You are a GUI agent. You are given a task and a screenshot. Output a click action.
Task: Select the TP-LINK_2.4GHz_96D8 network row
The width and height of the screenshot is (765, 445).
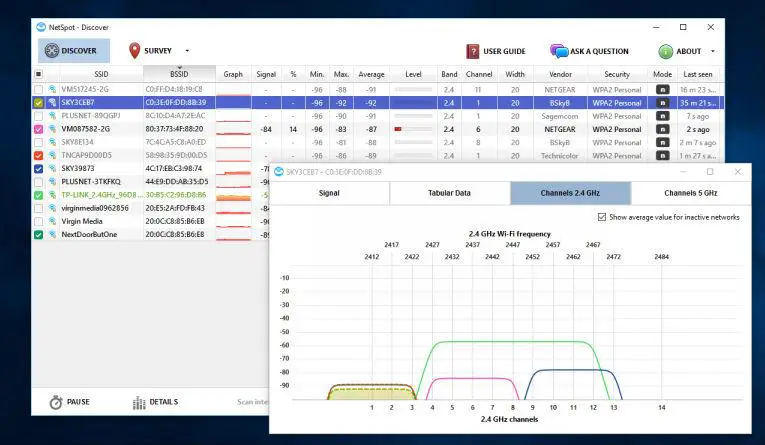tap(150, 195)
